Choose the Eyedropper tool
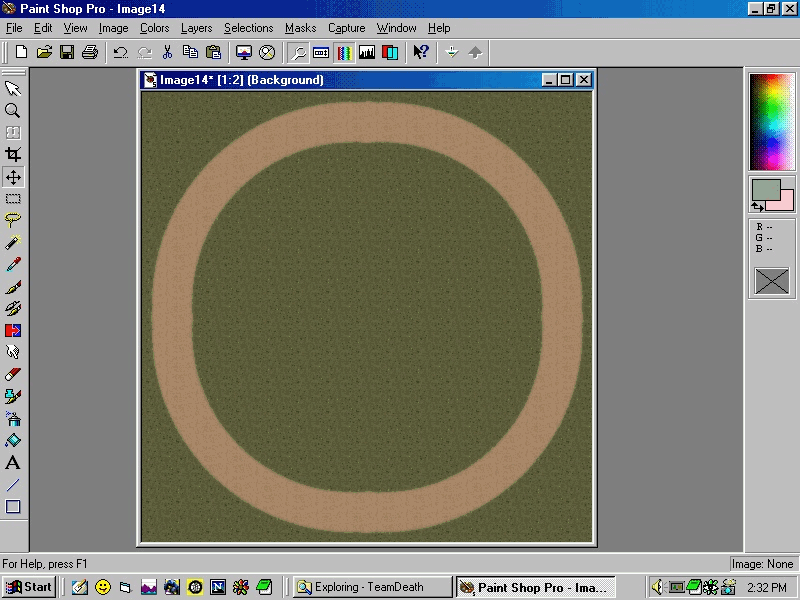800x600 pixels. 13,264
